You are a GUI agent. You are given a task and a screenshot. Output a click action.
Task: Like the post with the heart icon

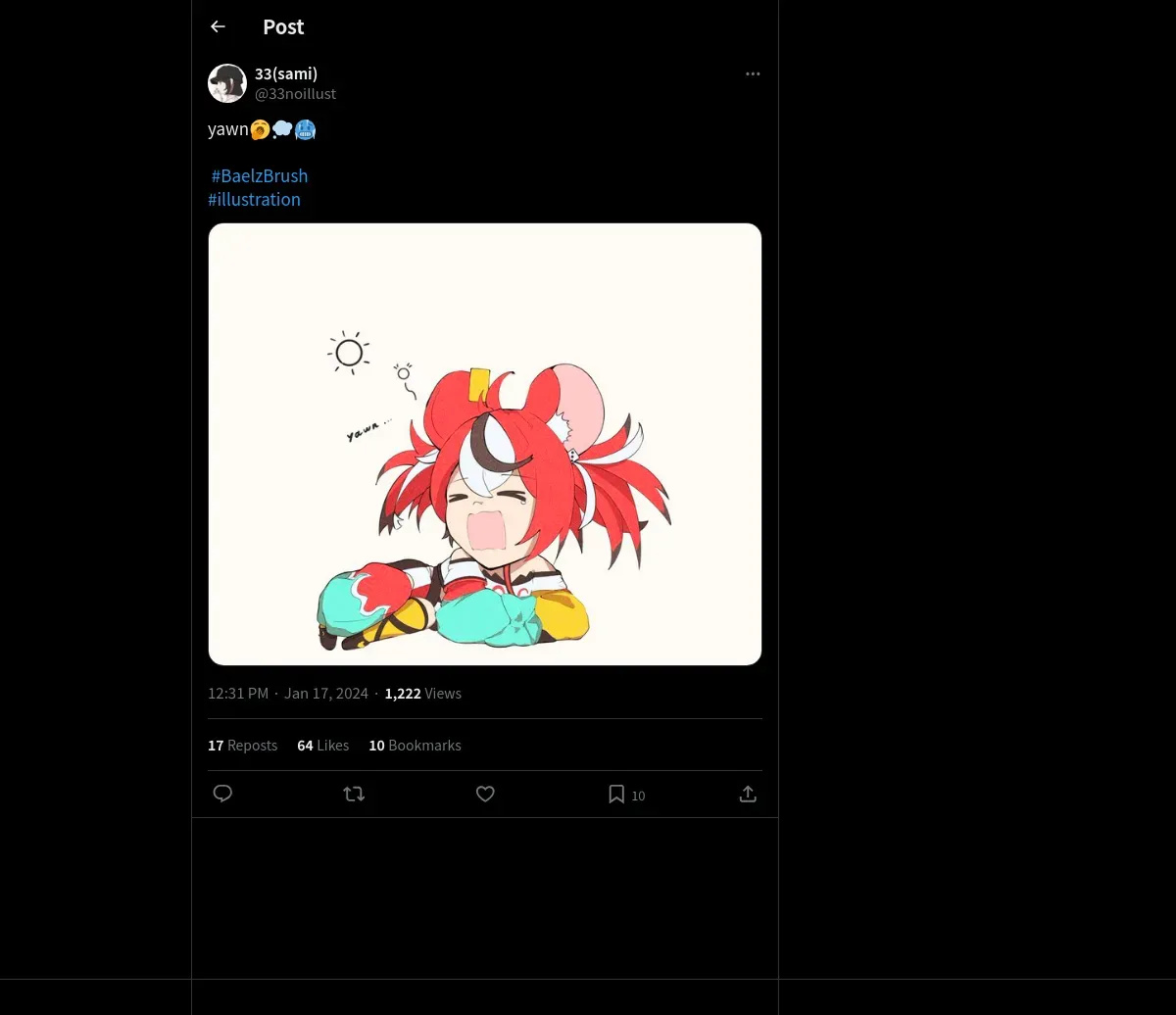[485, 794]
